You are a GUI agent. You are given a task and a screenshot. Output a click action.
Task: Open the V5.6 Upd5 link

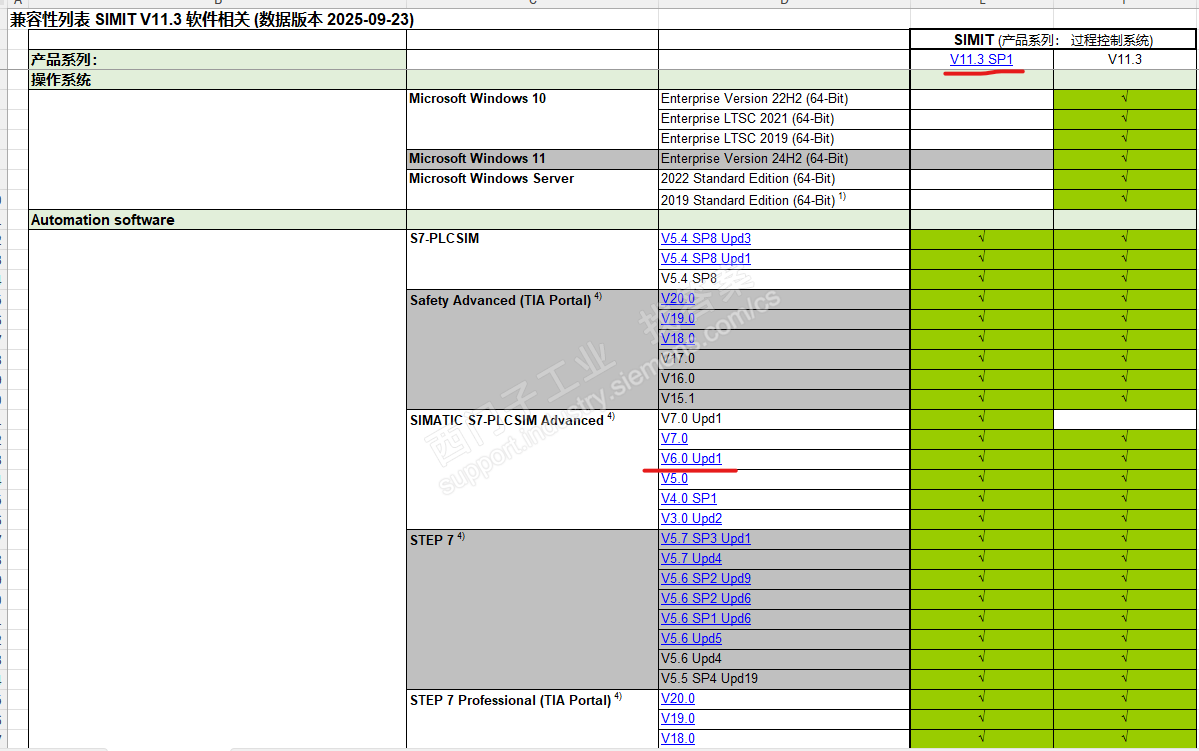pos(691,638)
